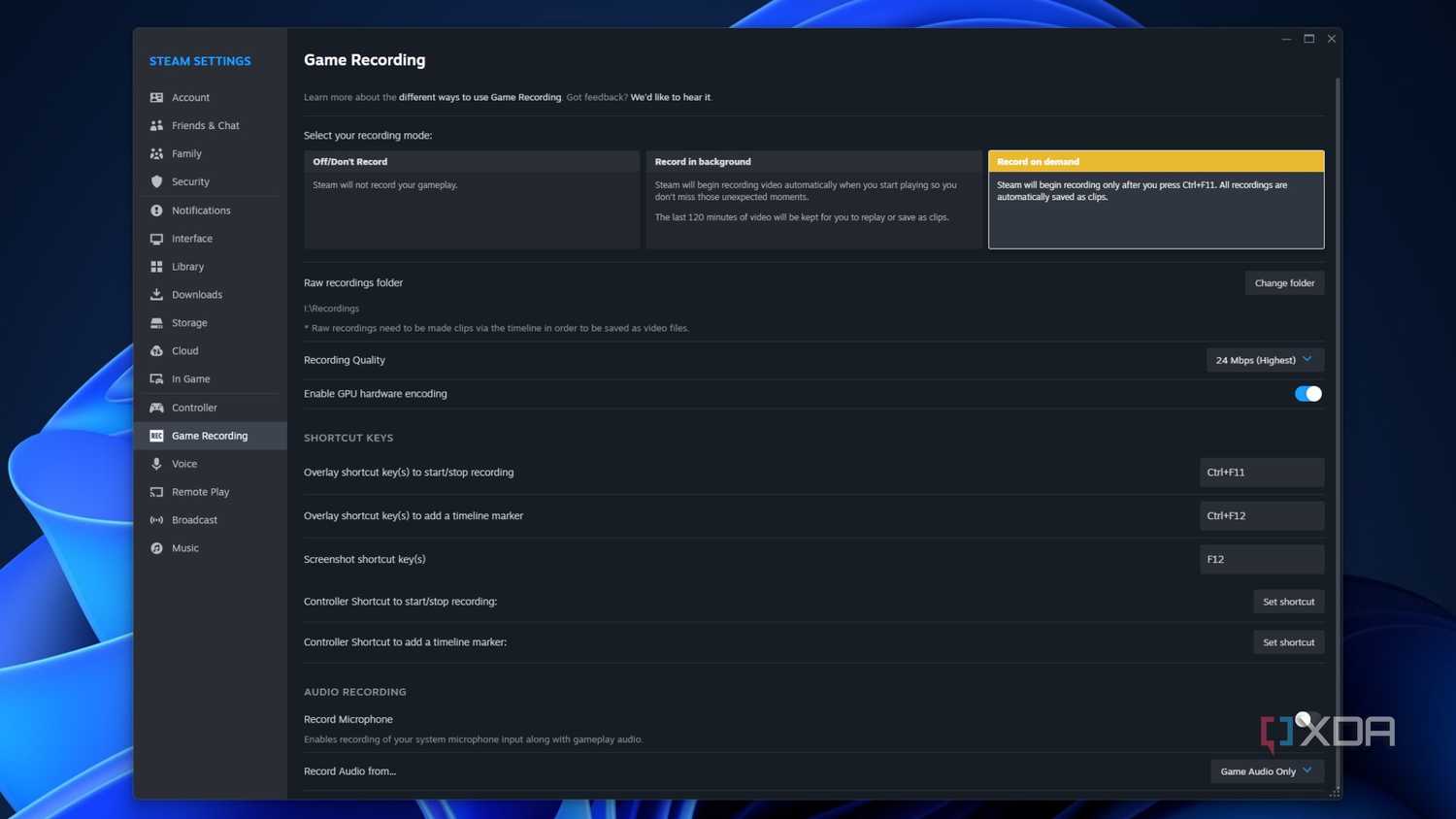Click the Record Microphone label

347,719
